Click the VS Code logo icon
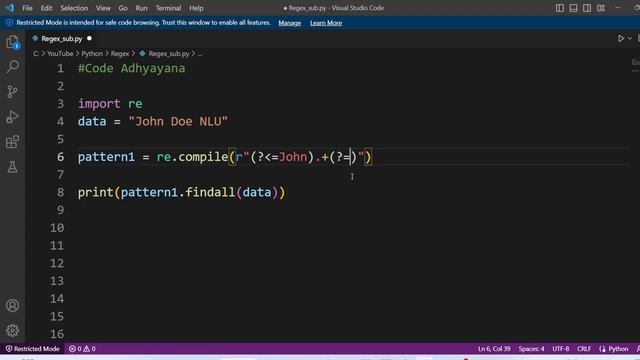This screenshot has width=640, height=360. (x=10, y=8)
